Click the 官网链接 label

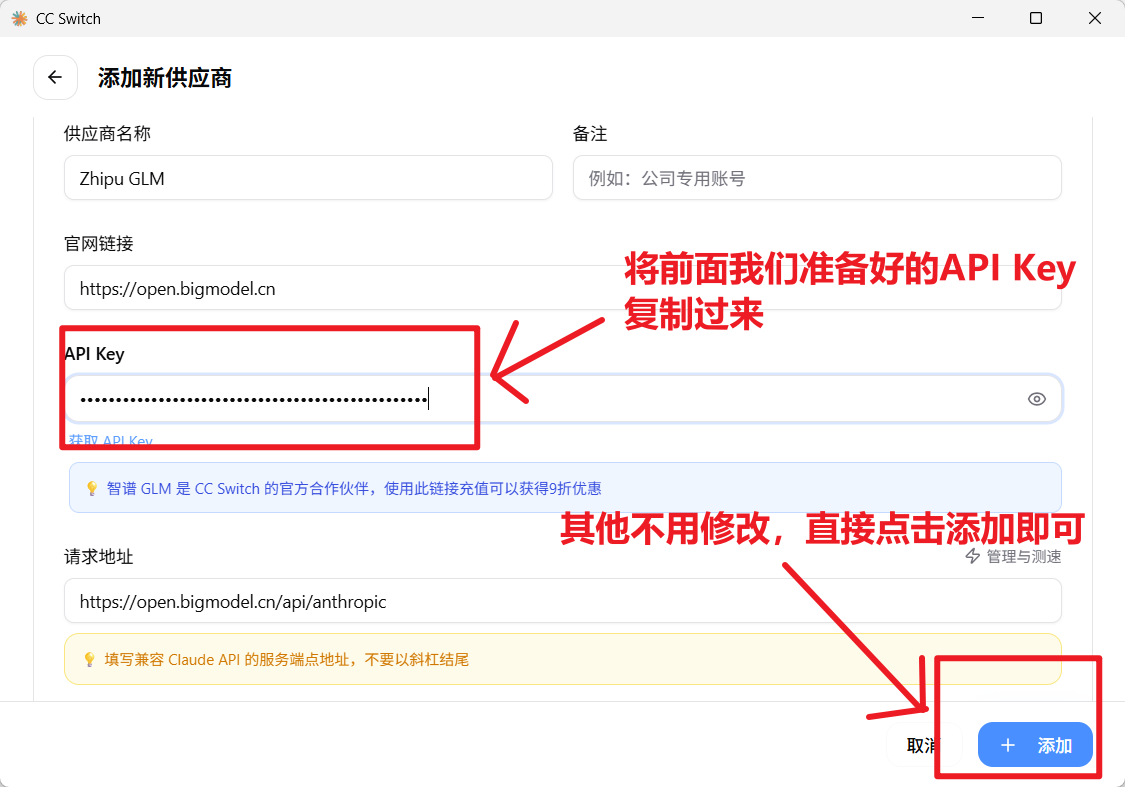click(x=98, y=244)
